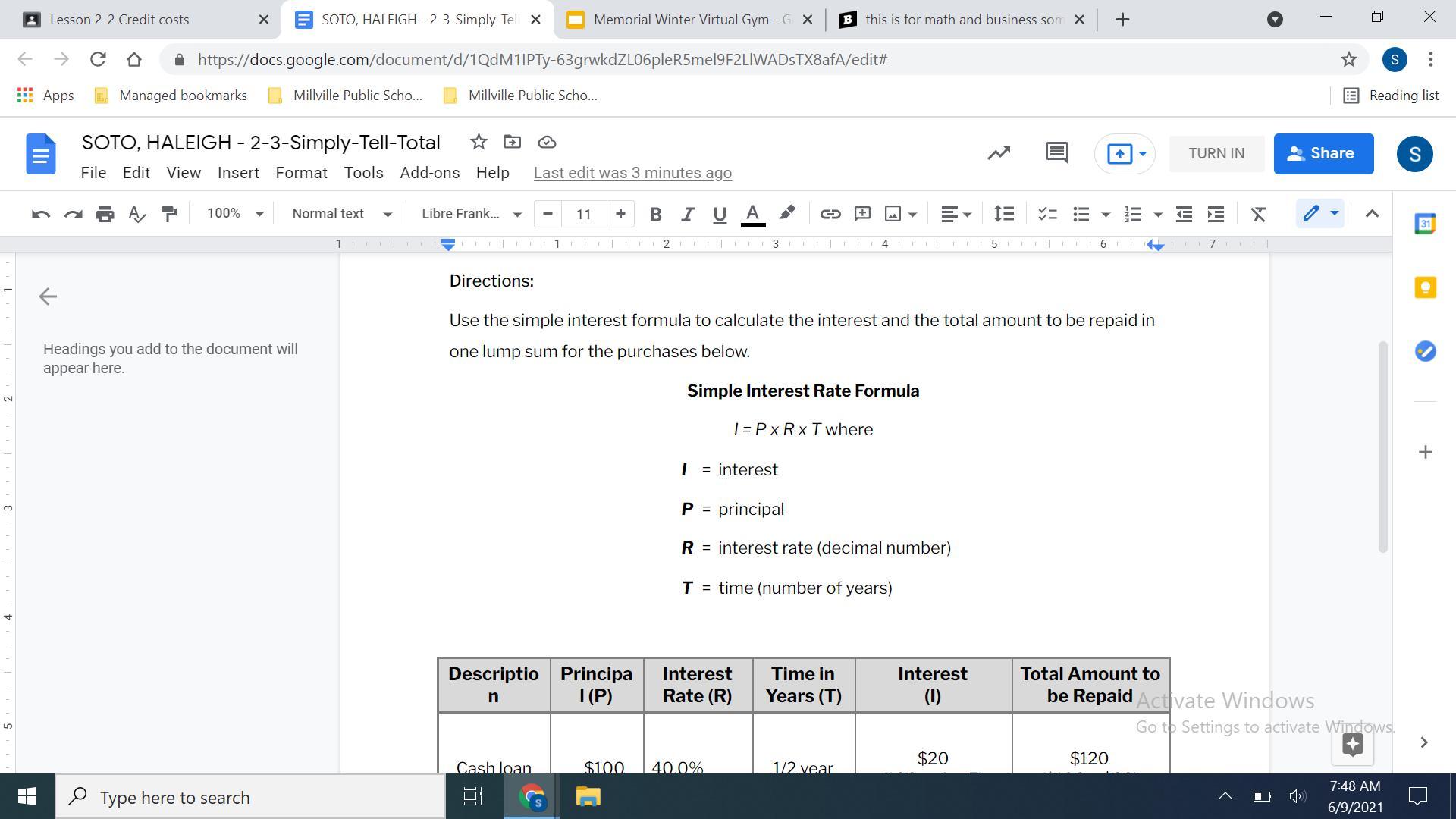This screenshot has width=1456, height=819.
Task: Click the highlight color marker icon
Action: (787, 214)
